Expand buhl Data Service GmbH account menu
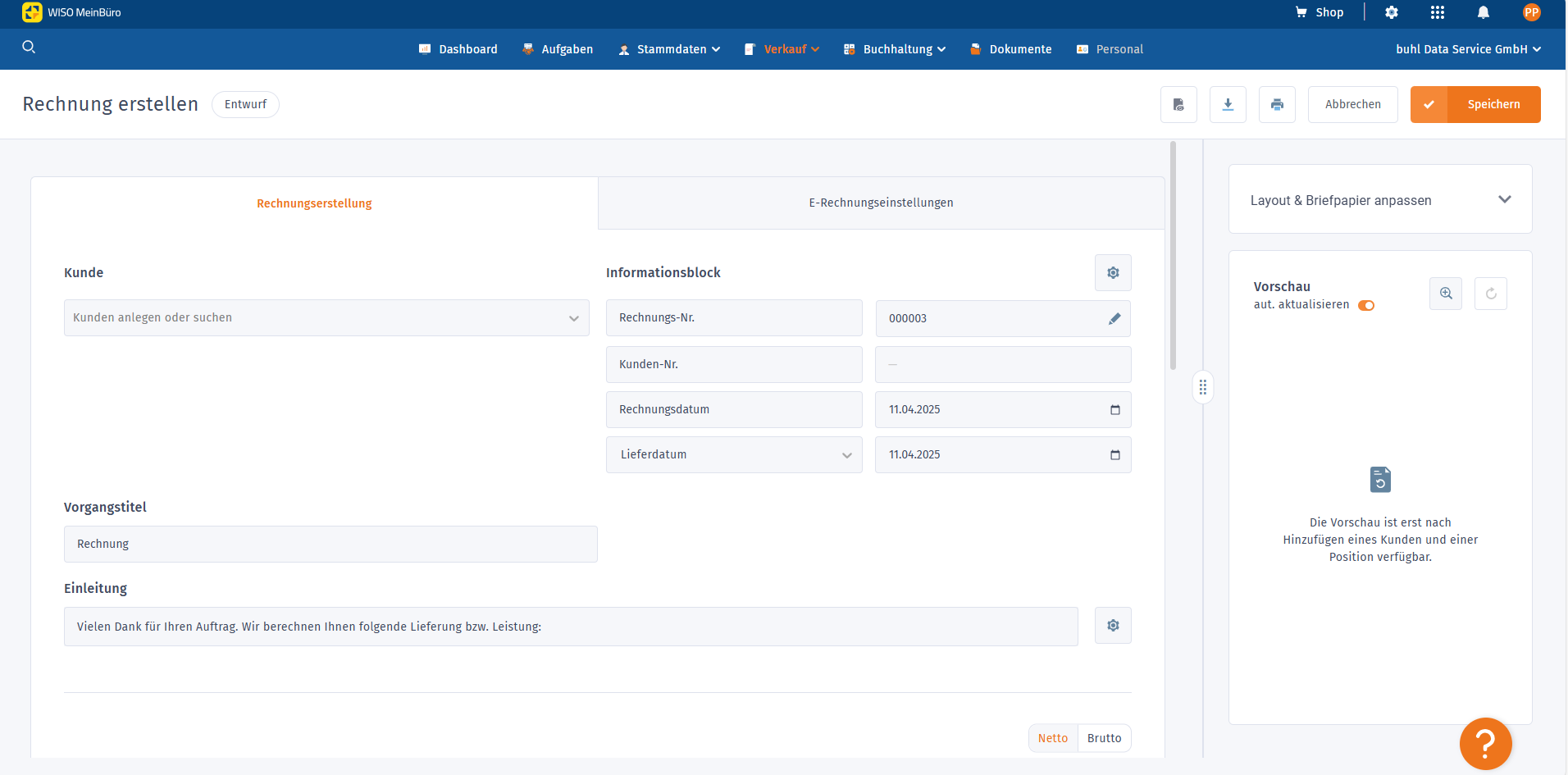This screenshot has width=1568, height=775. [1469, 49]
